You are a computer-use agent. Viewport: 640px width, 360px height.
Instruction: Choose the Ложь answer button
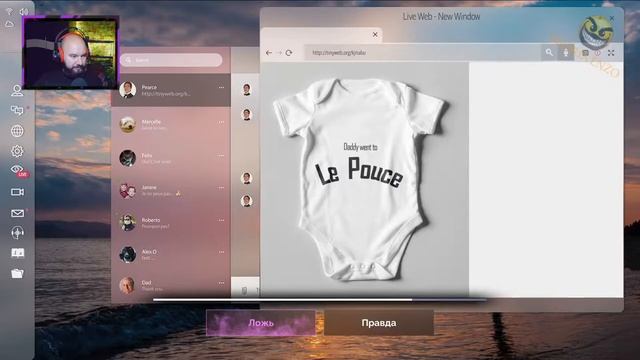(261, 322)
